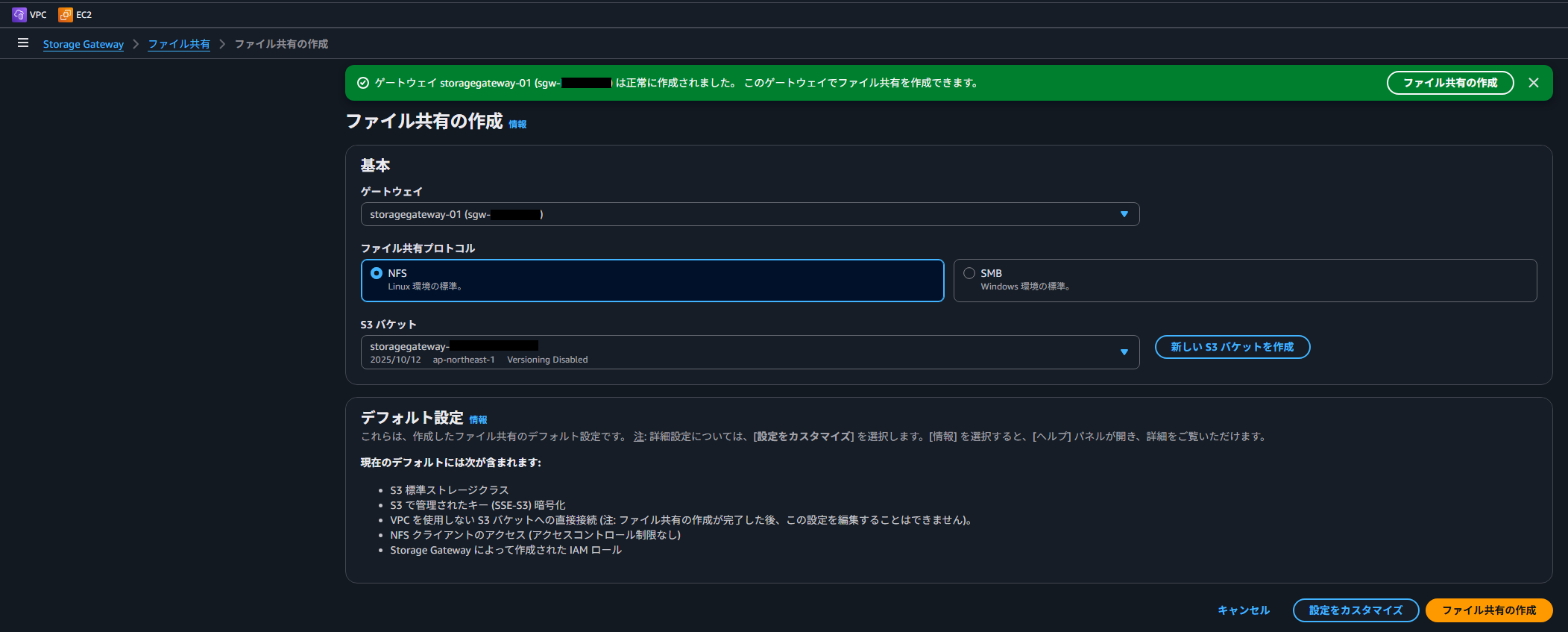Screen dimensions: 1568x632
Task: Click ファイル共有の作成 breadcrumb text
Action: pyautogui.click(x=281, y=44)
